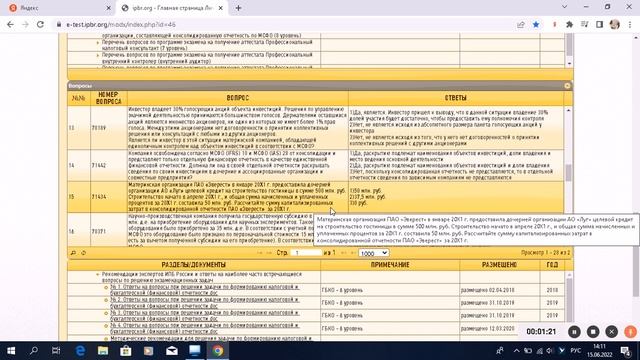Open File Explorer from taskbar
Viewport: 640px width, 360px height.
(x=103, y=351)
